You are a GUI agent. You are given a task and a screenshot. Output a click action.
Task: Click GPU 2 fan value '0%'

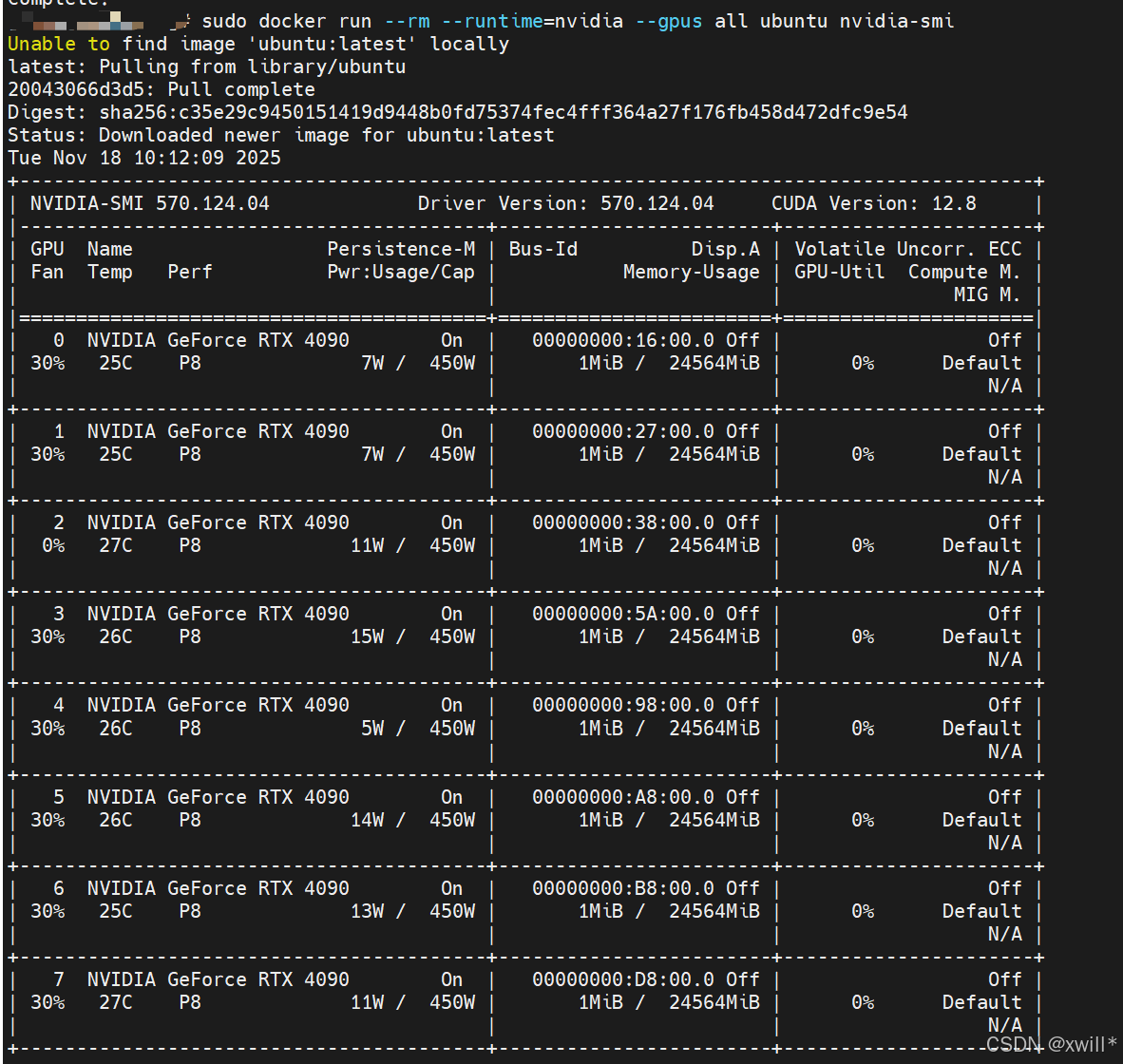[x=54, y=545]
